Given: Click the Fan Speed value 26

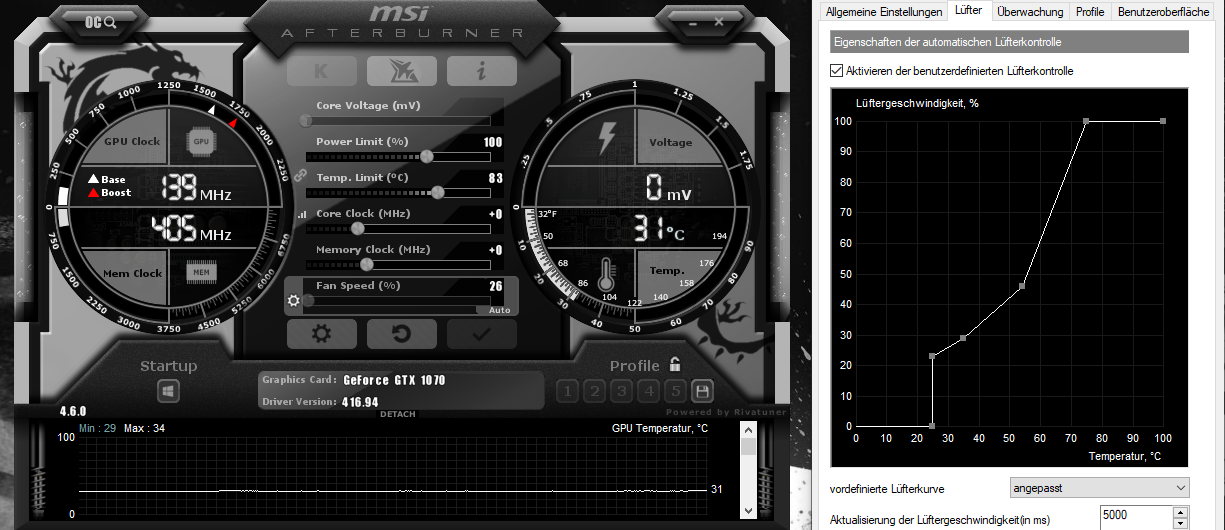Looking at the screenshot, I should [x=496, y=286].
